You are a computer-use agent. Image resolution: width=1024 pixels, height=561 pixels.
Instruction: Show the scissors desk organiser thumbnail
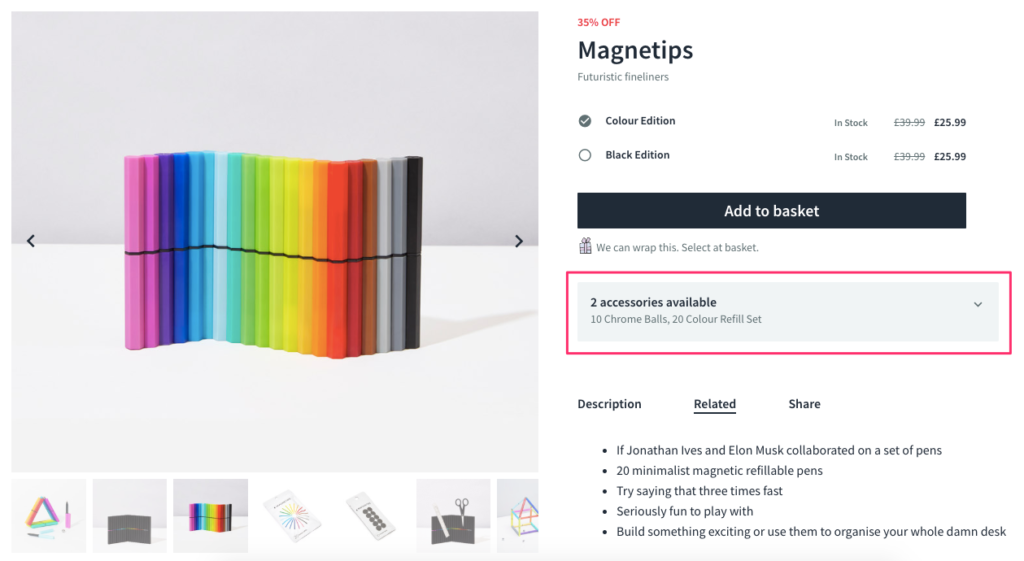[453, 516]
